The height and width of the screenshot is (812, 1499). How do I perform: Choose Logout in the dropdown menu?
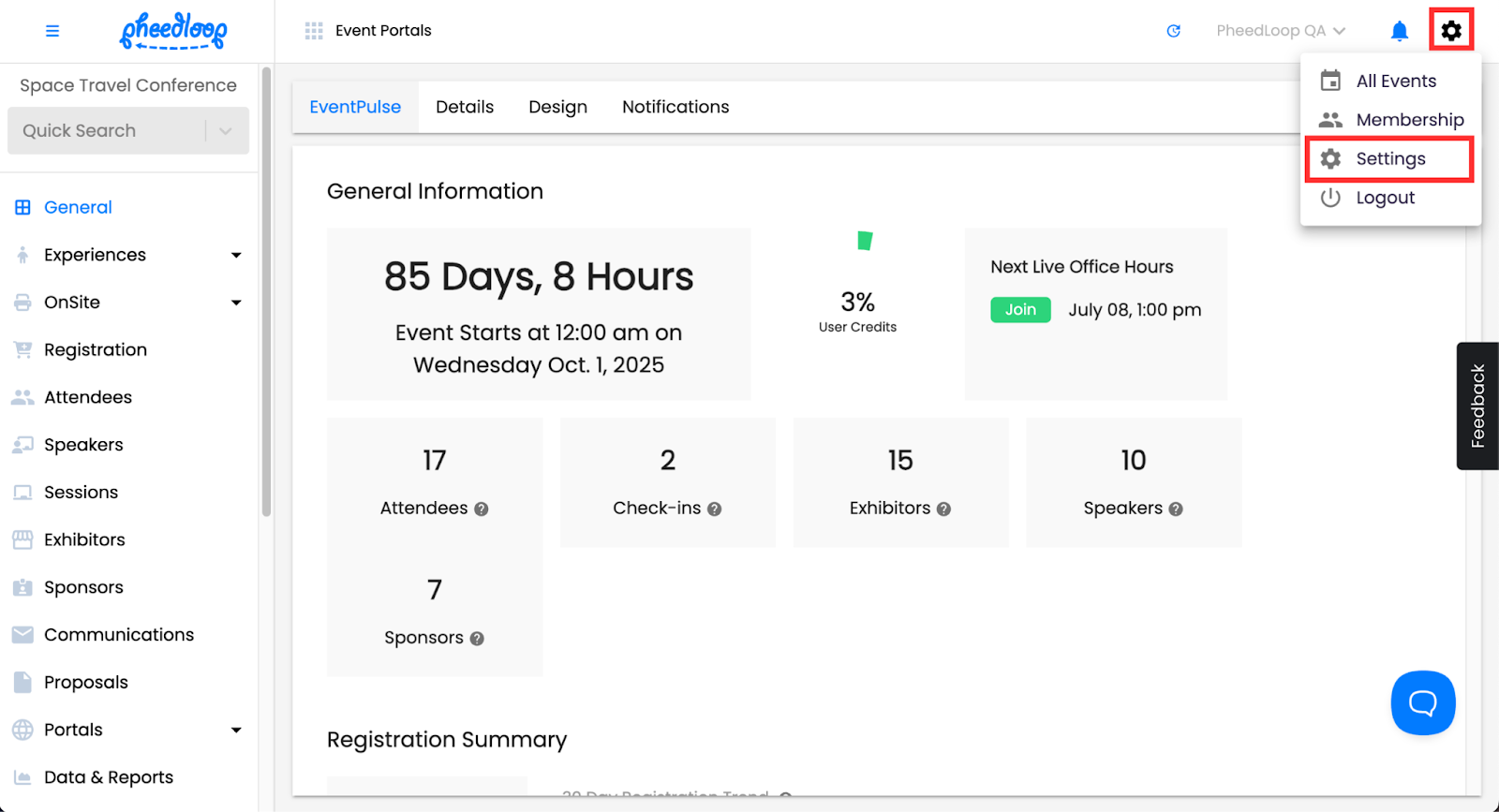coord(1390,198)
